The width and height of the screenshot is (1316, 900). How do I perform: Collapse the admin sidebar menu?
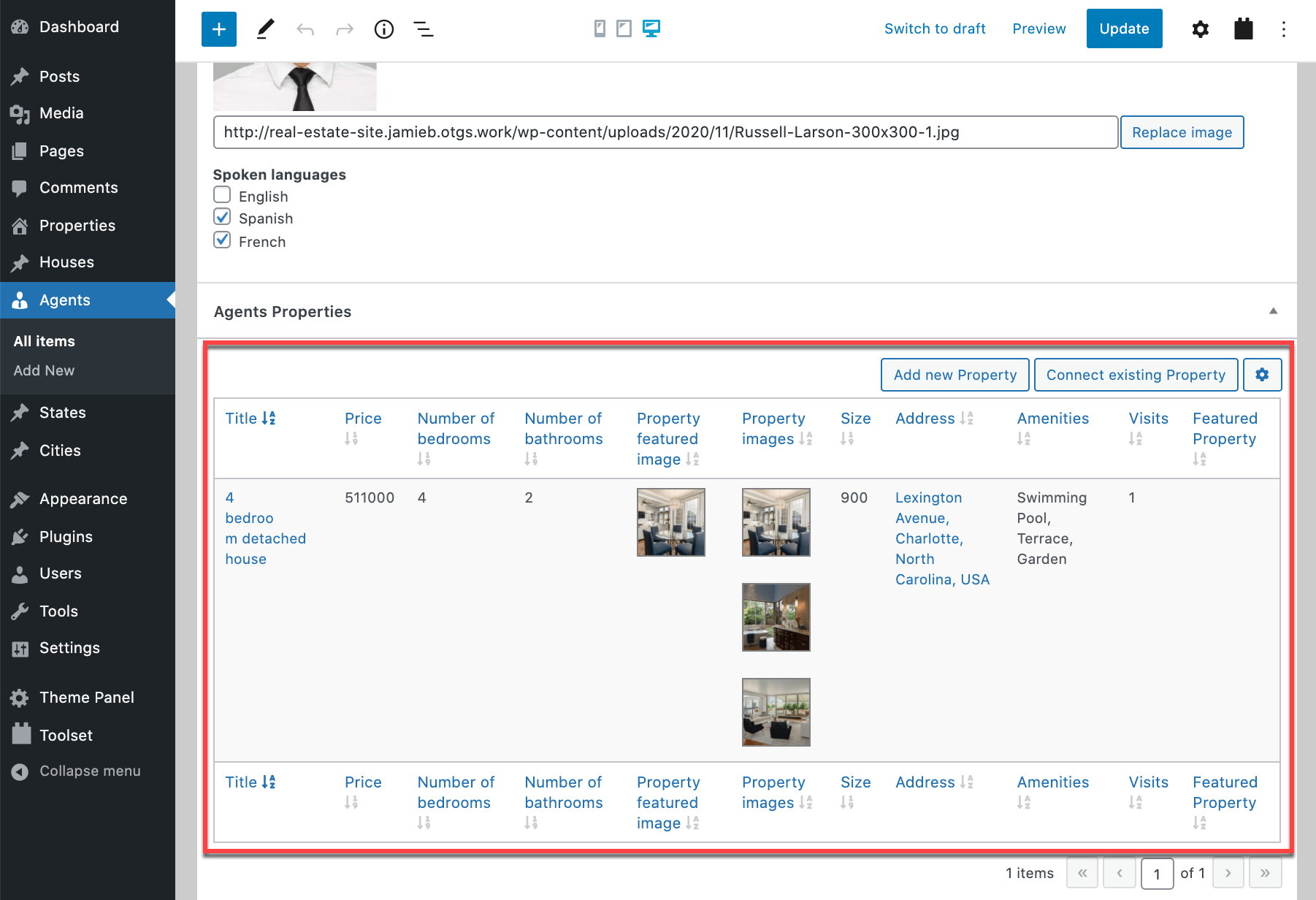pyautogui.click(x=76, y=771)
